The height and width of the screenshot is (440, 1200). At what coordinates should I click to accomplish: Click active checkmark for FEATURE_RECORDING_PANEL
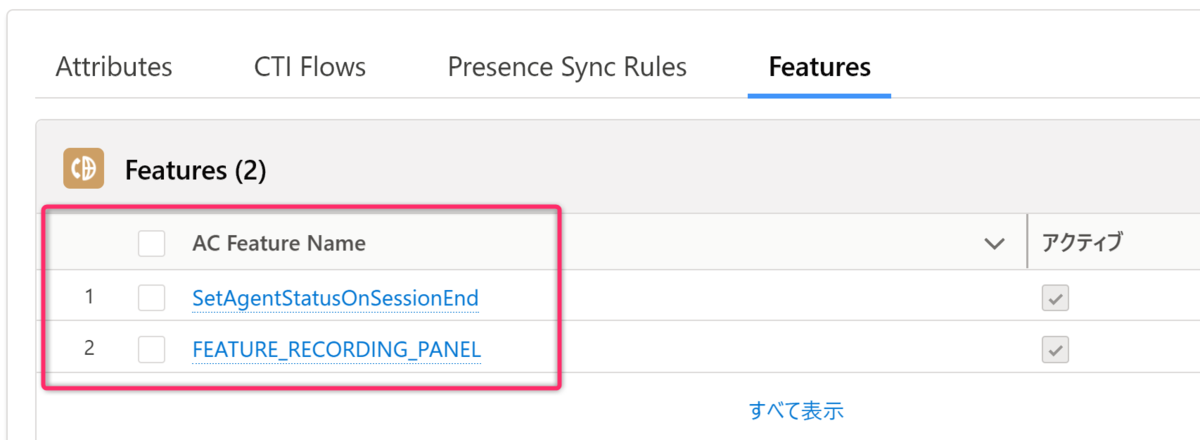[x=1056, y=349]
